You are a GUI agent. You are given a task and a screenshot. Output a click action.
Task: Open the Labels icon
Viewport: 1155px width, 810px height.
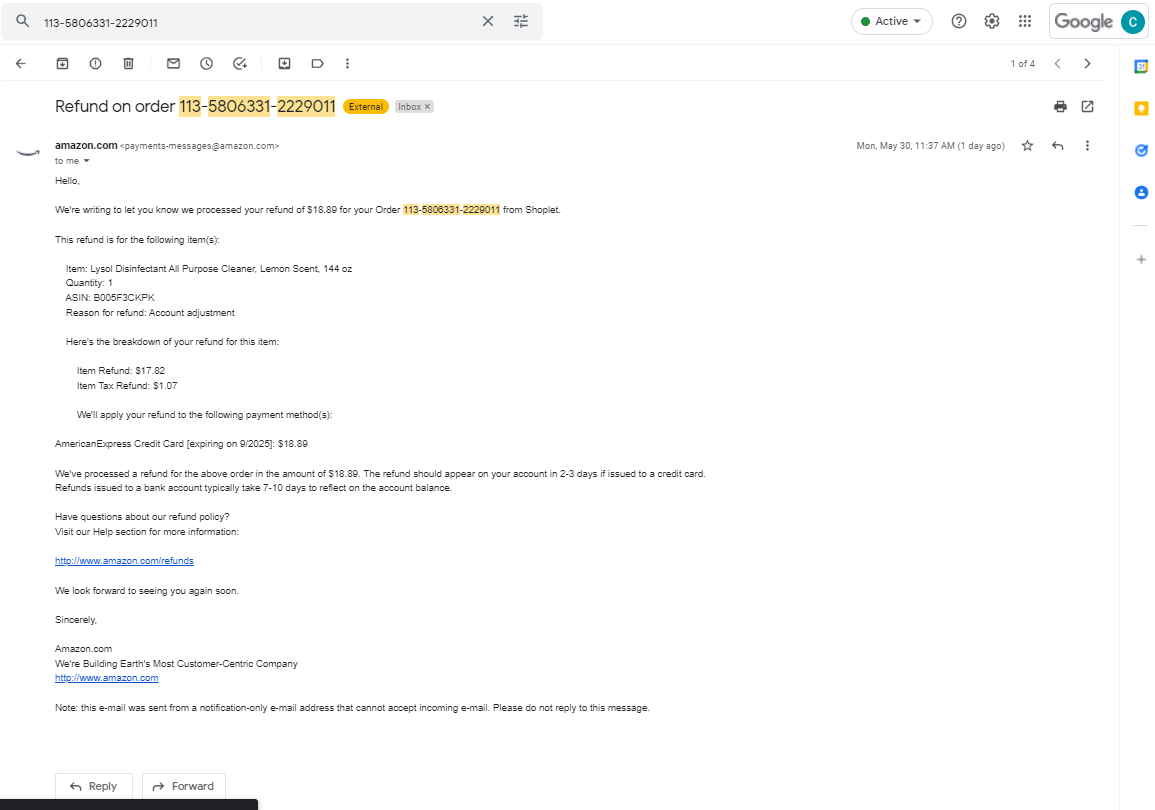pos(317,63)
